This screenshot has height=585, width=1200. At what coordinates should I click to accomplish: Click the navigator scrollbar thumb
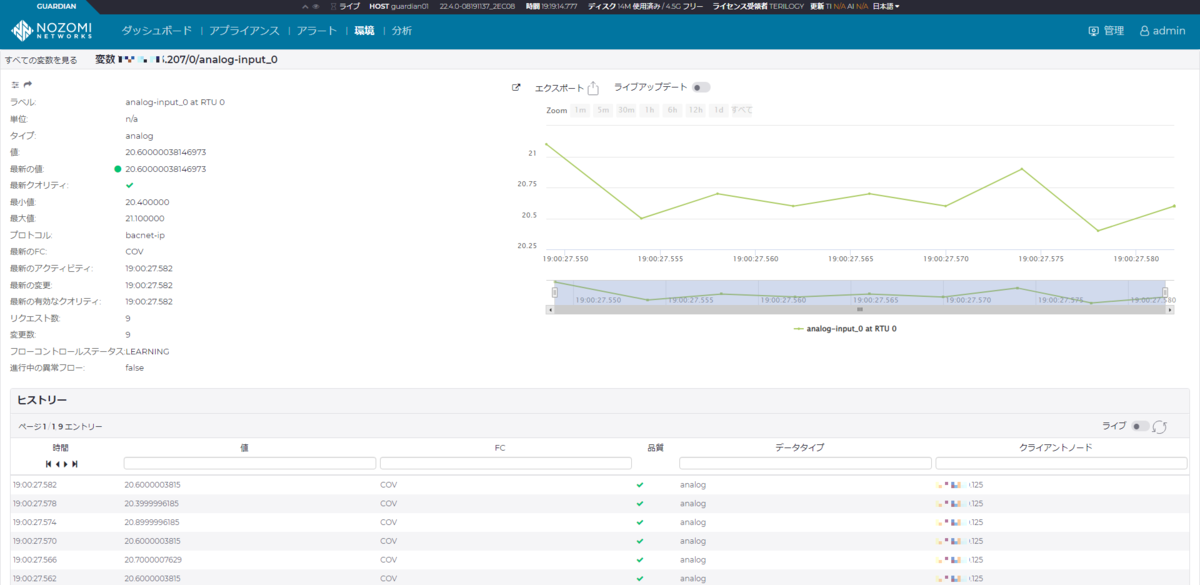pyautogui.click(x=860, y=310)
